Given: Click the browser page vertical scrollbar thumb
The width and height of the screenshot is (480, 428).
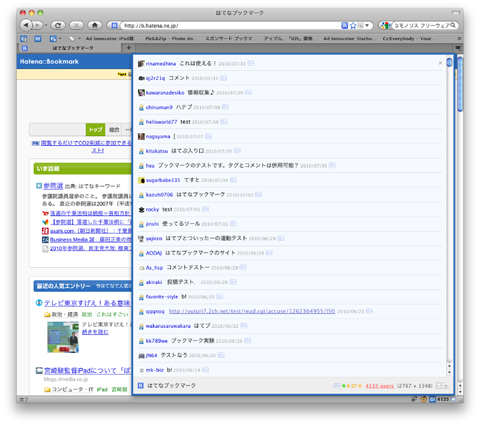Looking at the screenshot, I should click(460, 84).
